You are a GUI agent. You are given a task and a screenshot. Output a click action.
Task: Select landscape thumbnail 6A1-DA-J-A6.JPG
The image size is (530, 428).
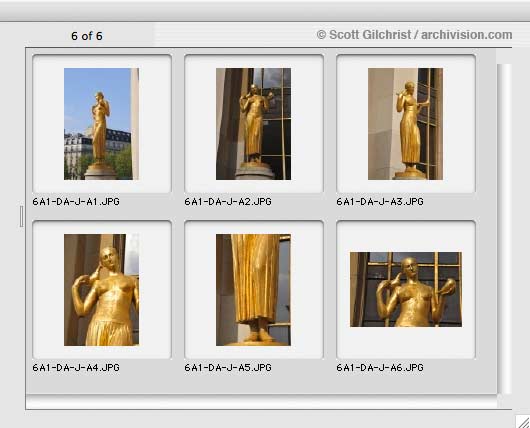(x=406, y=289)
